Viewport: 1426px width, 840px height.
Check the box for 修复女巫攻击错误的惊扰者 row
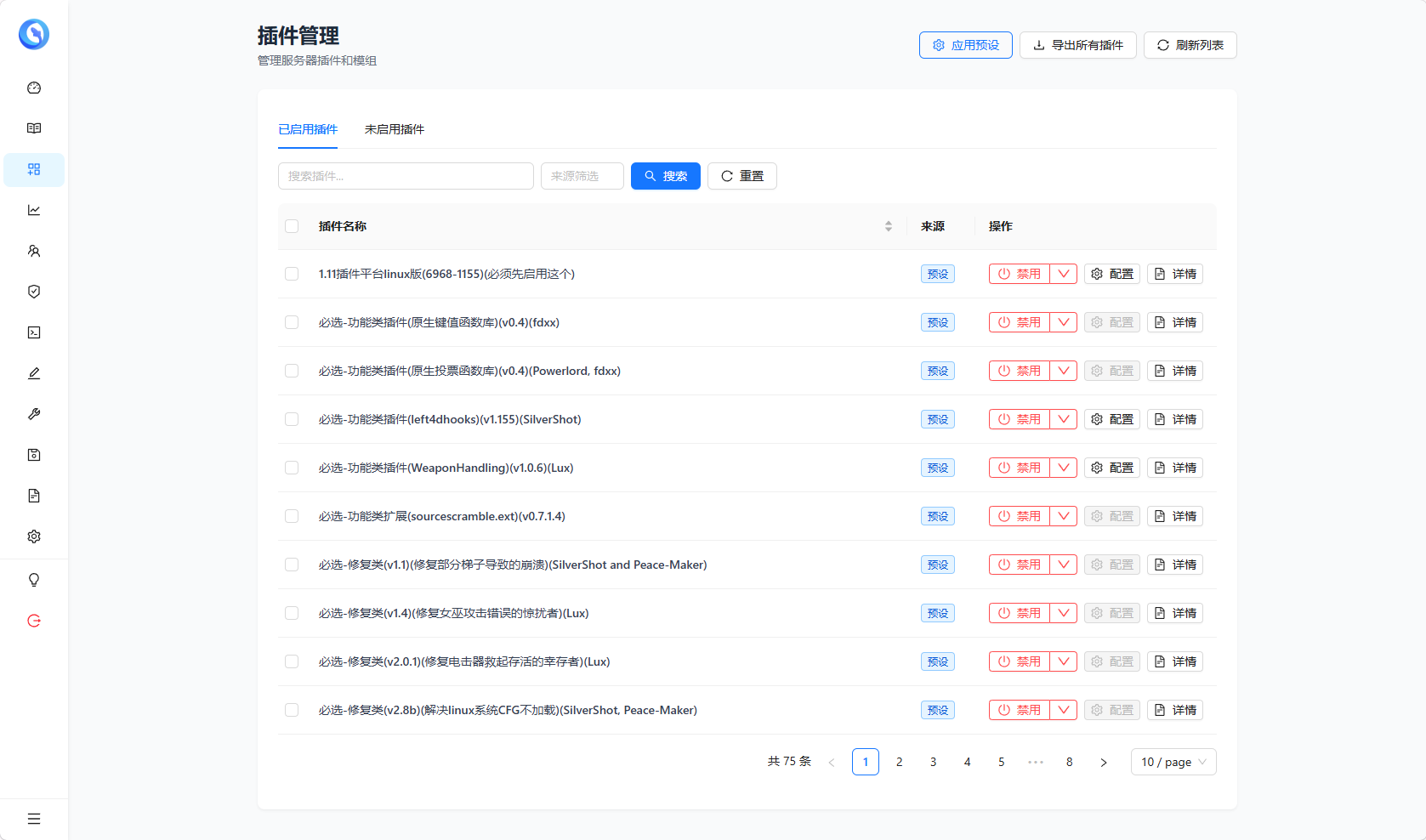tap(292, 613)
